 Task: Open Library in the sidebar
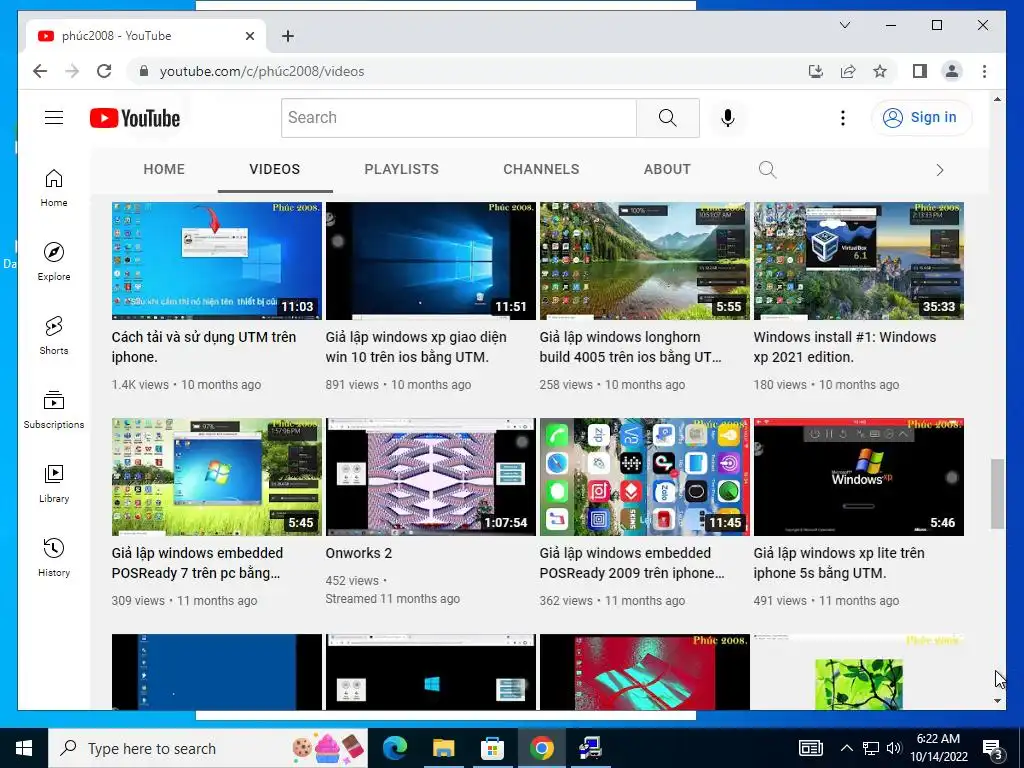[x=54, y=483]
